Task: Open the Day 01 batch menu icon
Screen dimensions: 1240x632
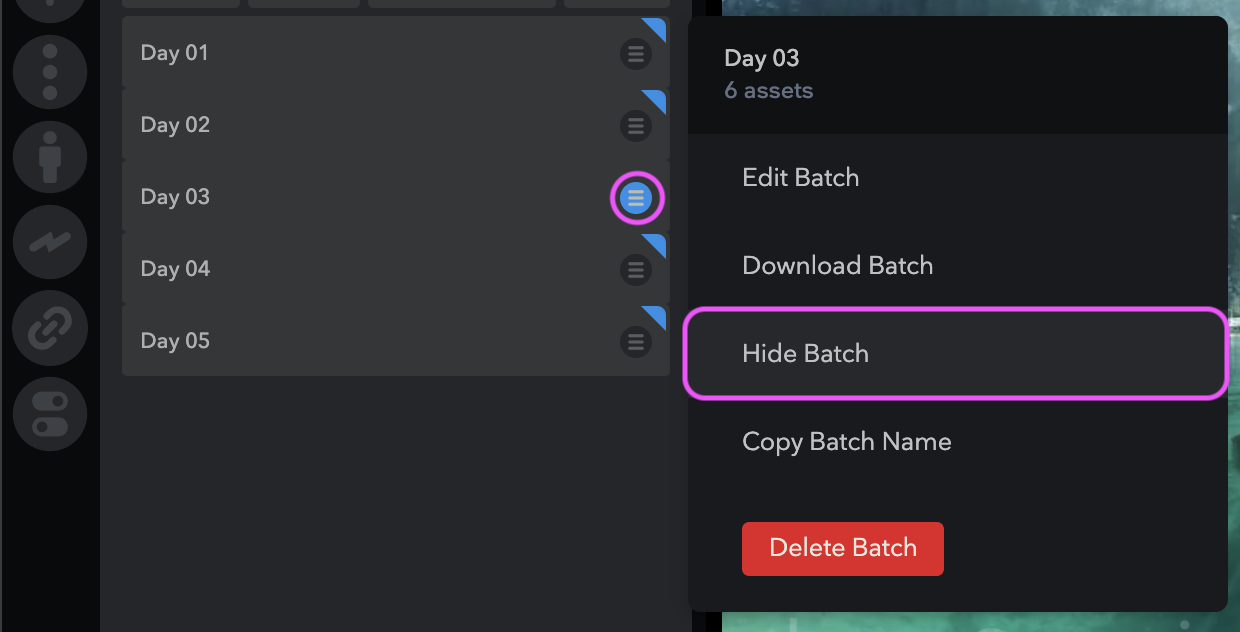Action: 635,53
